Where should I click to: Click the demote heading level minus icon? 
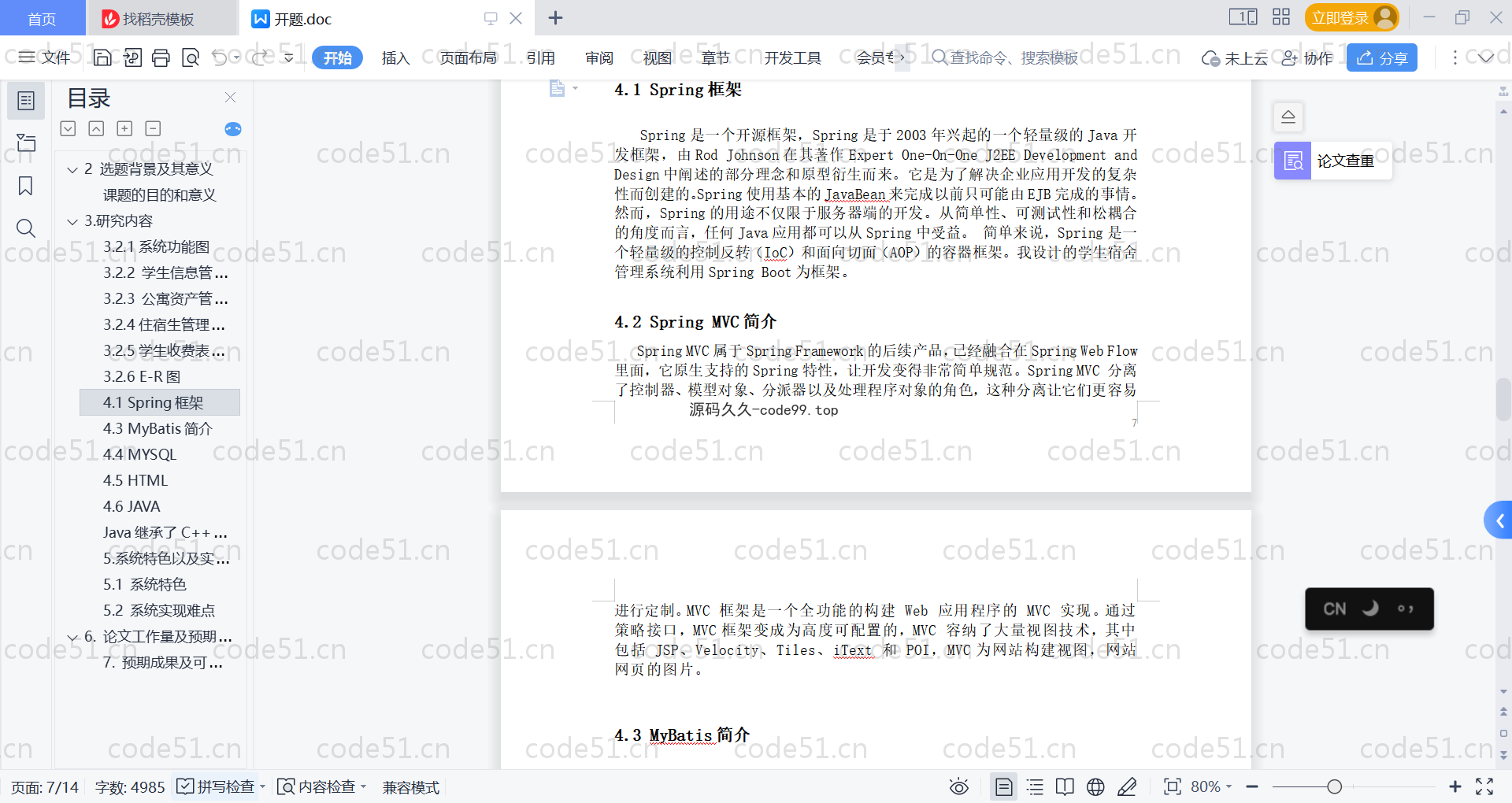click(153, 128)
